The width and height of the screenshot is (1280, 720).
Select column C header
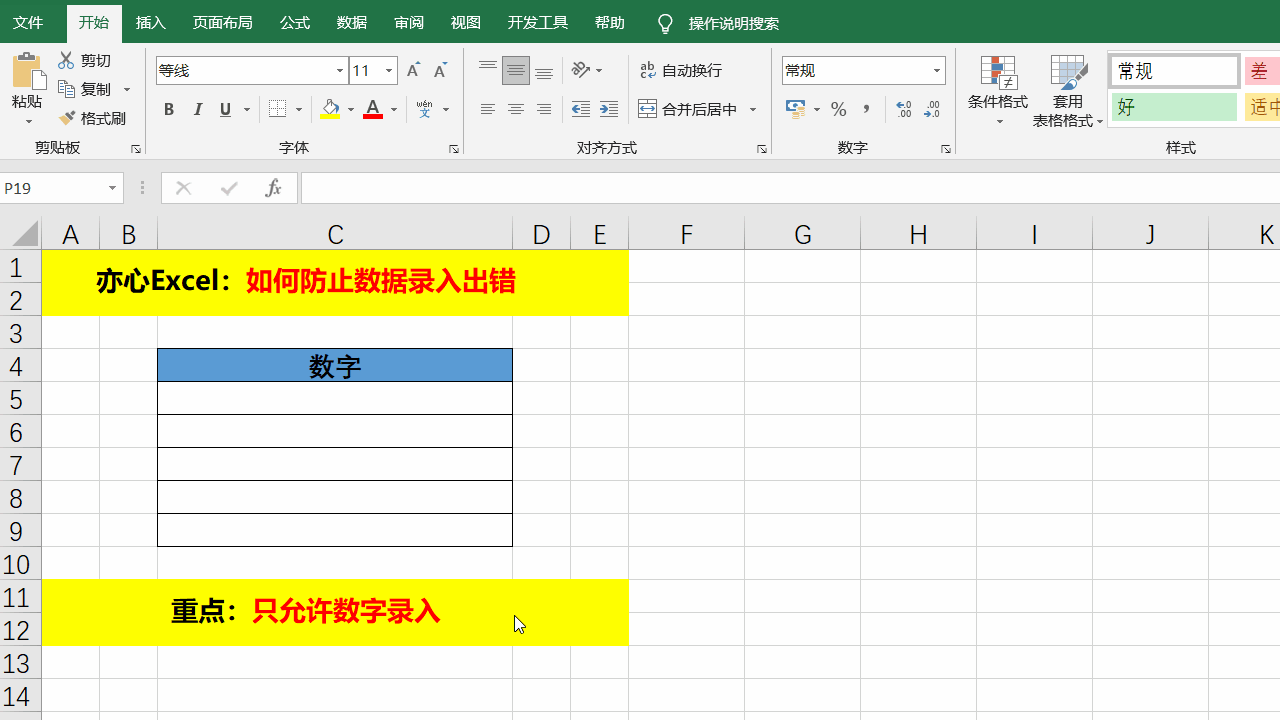(x=335, y=234)
